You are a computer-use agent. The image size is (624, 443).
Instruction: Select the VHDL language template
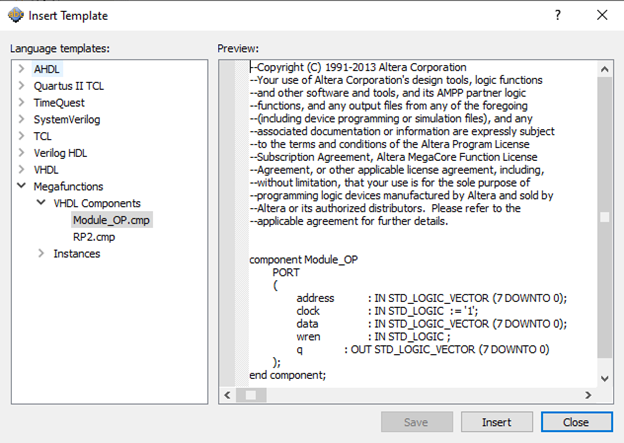pos(47,170)
